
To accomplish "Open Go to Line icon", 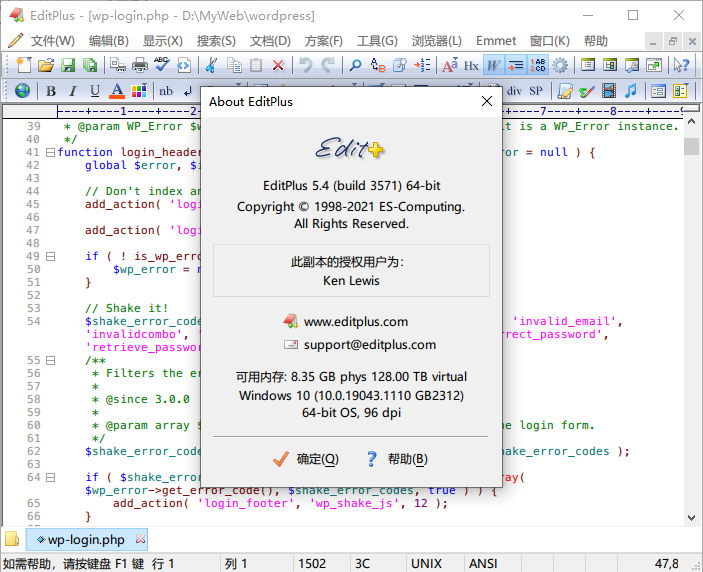I will tap(422, 65).
